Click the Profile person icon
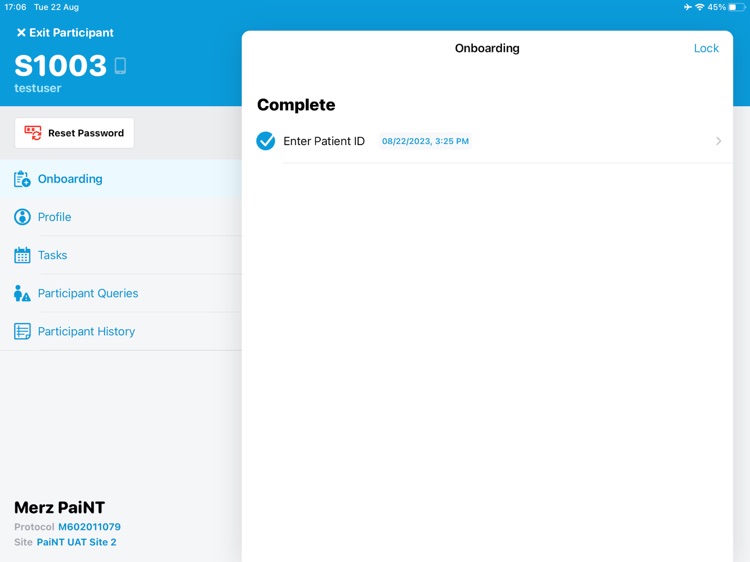The height and width of the screenshot is (562, 750). 22,217
